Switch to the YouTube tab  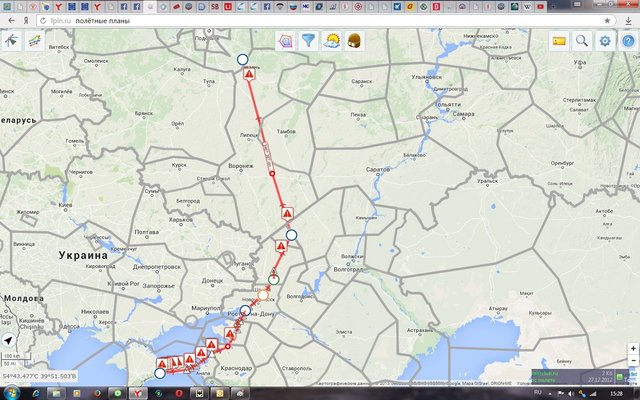click(540, 7)
